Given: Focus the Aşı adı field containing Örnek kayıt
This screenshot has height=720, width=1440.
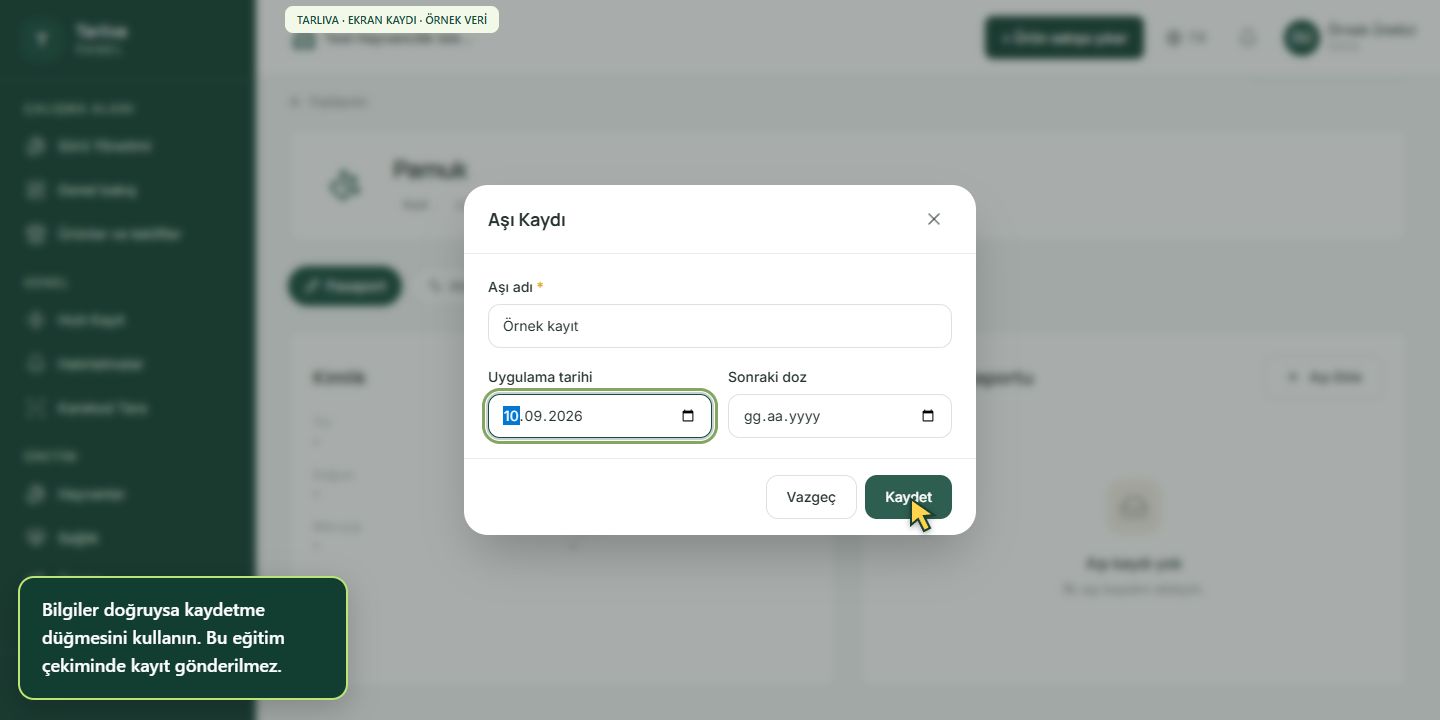Looking at the screenshot, I should pos(720,326).
